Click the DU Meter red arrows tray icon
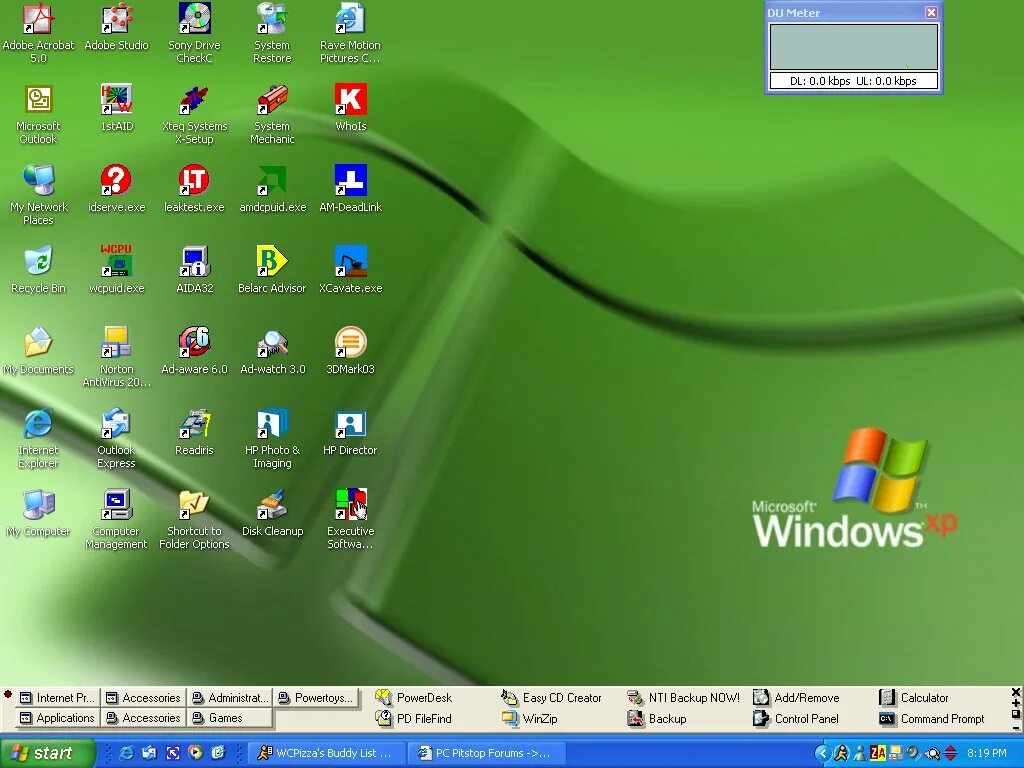This screenshot has width=1024, height=768. [951, 753]
